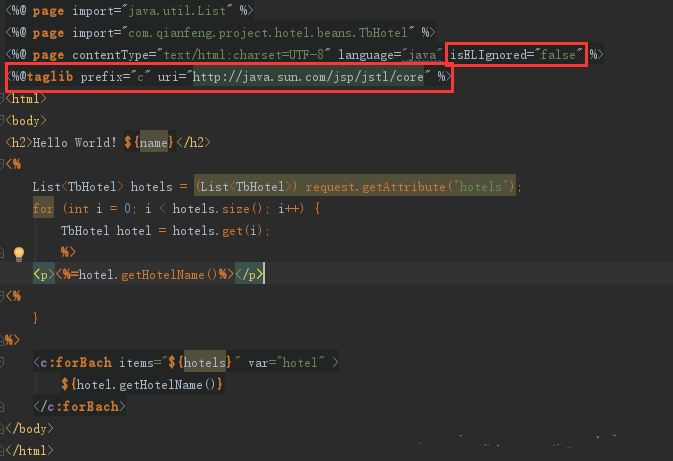This screenshot has width=673, height=461.
Task: Click the var="hotel" attribute
Action: (286, 363)
